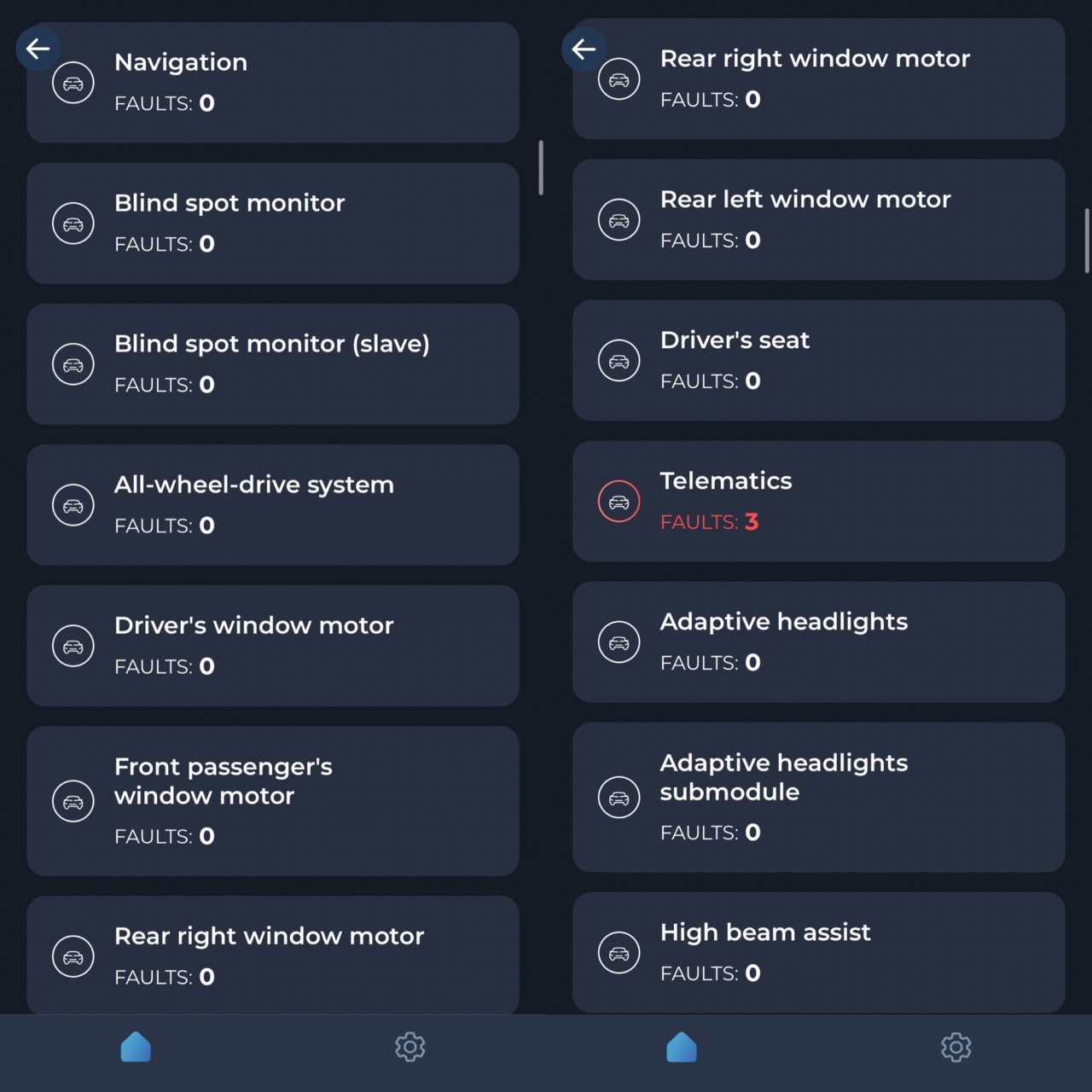The height and width of the screenshot is (1092, 1092).
Task: Open settings gear on left screen
Action: click(409, 1047)
